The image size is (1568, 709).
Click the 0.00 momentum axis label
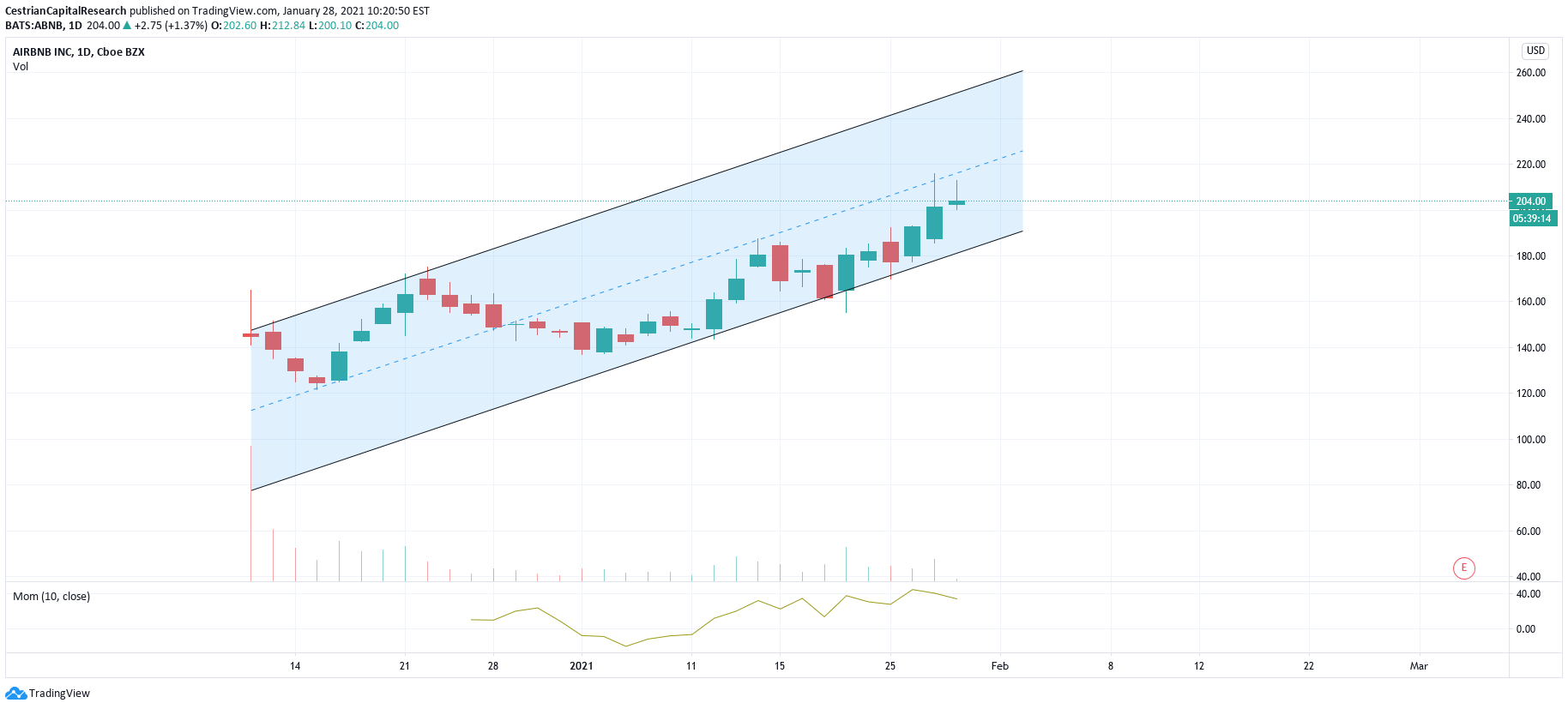[x=1526, y=629]
